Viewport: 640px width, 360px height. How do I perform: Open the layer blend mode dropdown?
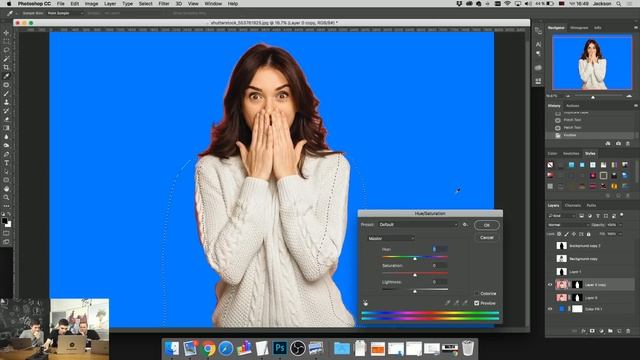(568, 225)
